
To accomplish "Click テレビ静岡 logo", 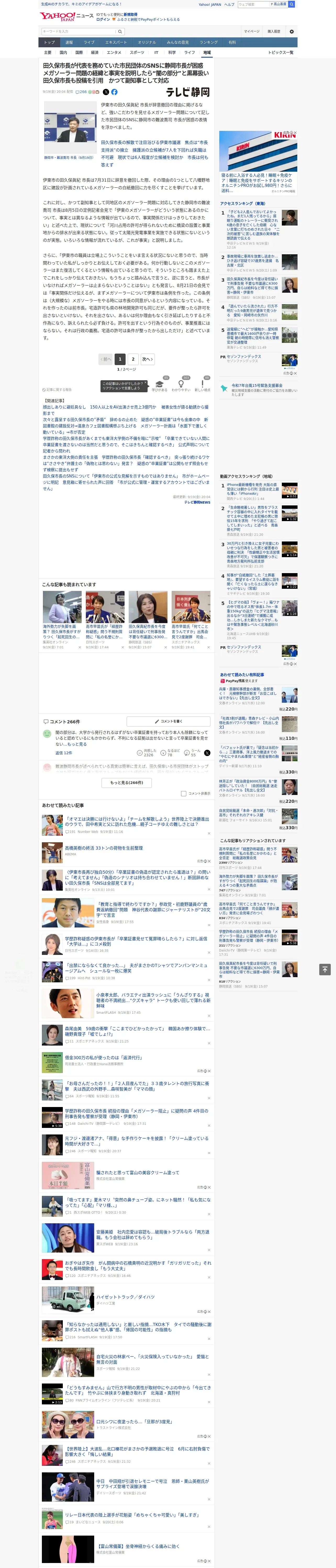I will [188, 92].
